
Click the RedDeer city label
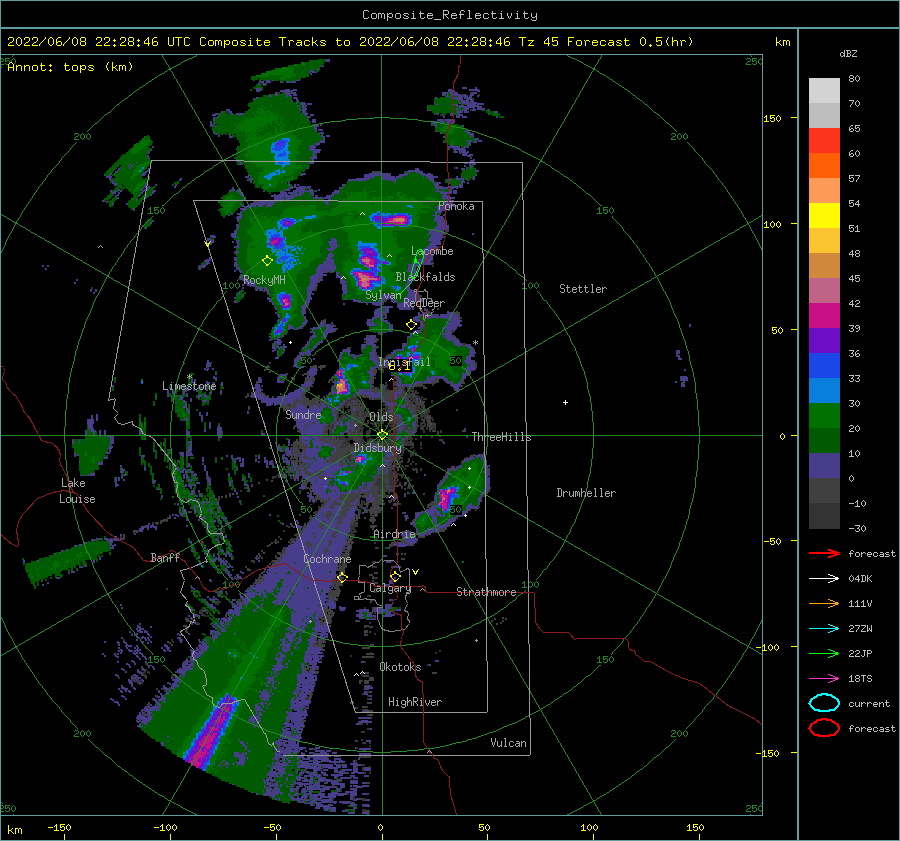click(x=424, y=303)
